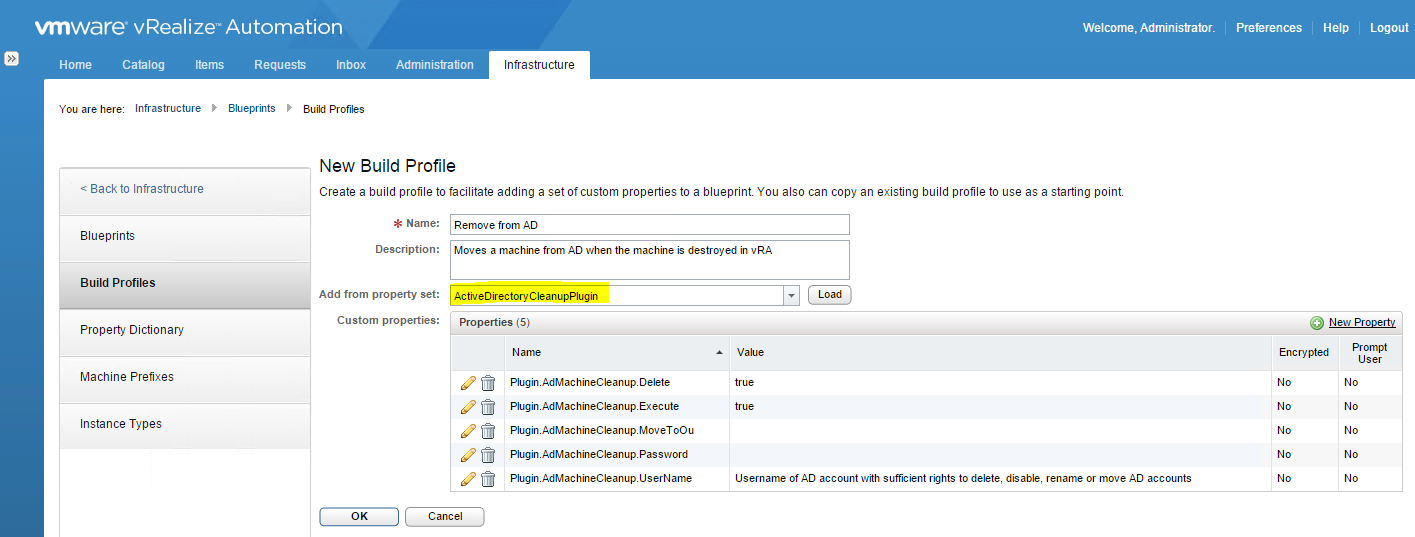This screenshot has height=537, width=1415.
Task: Open the Catalog tab
Action: pos(143,65)
